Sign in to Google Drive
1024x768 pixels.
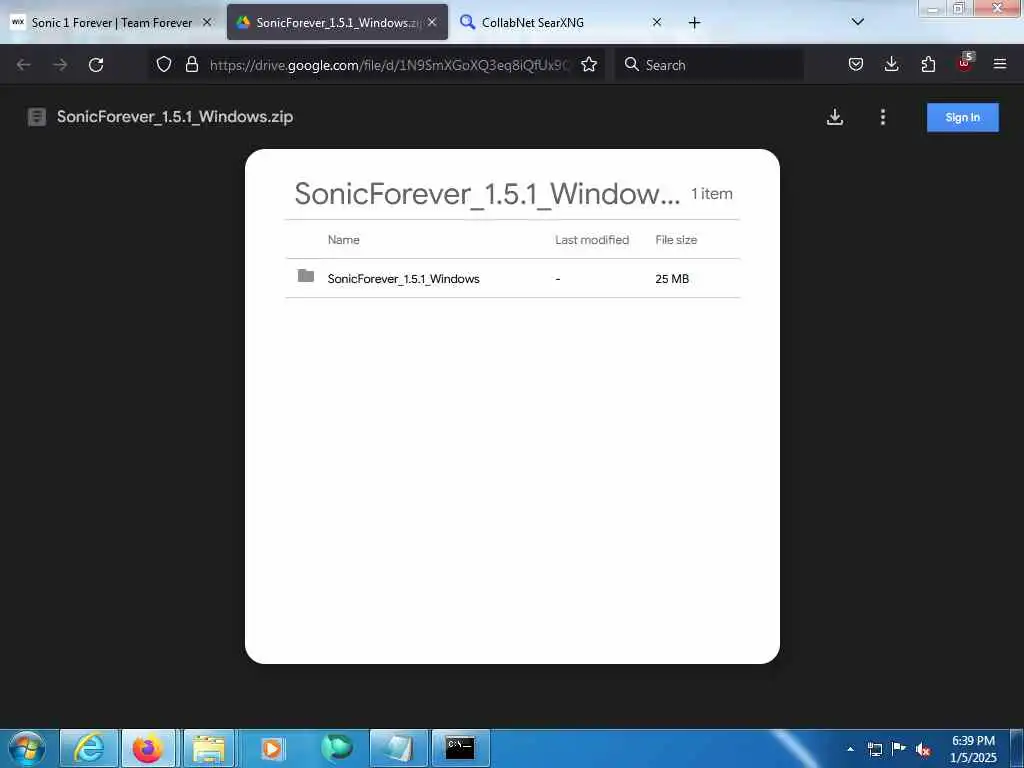point(963,118)
